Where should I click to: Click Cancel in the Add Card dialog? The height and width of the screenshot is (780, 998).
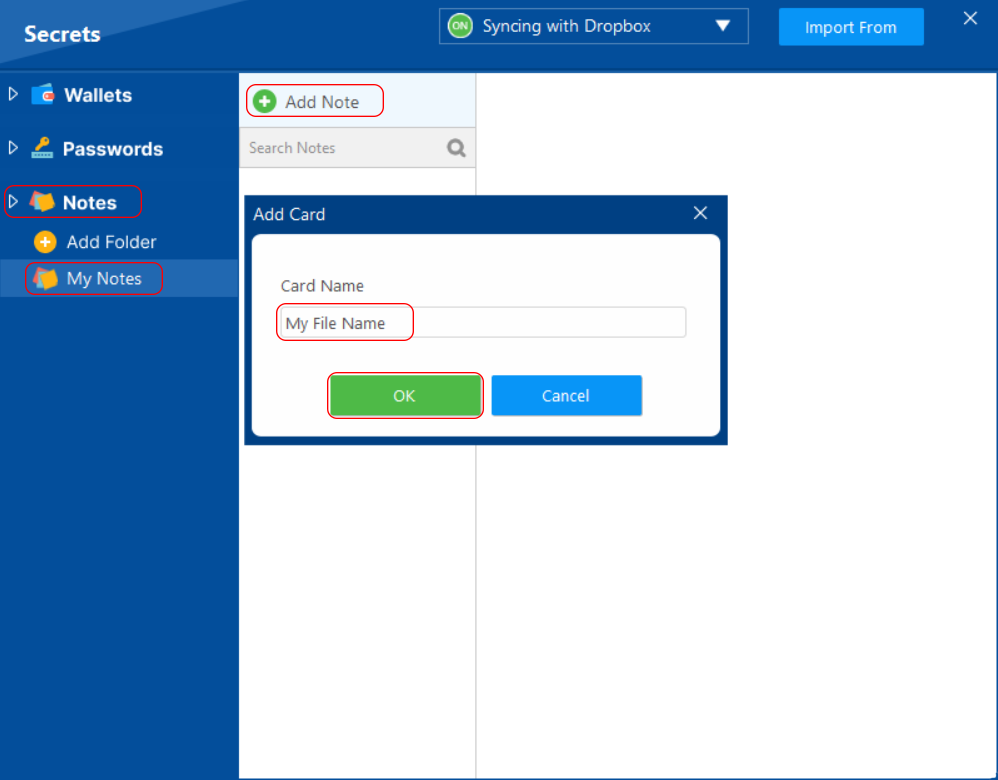click(x=566, y=395)
